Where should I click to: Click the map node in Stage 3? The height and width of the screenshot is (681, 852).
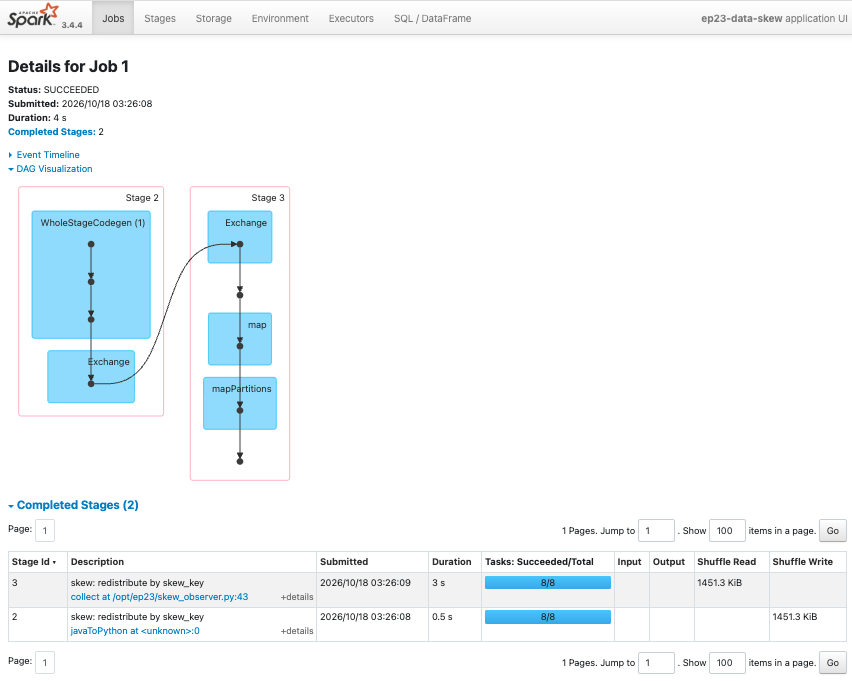click(x=240, y=339)
